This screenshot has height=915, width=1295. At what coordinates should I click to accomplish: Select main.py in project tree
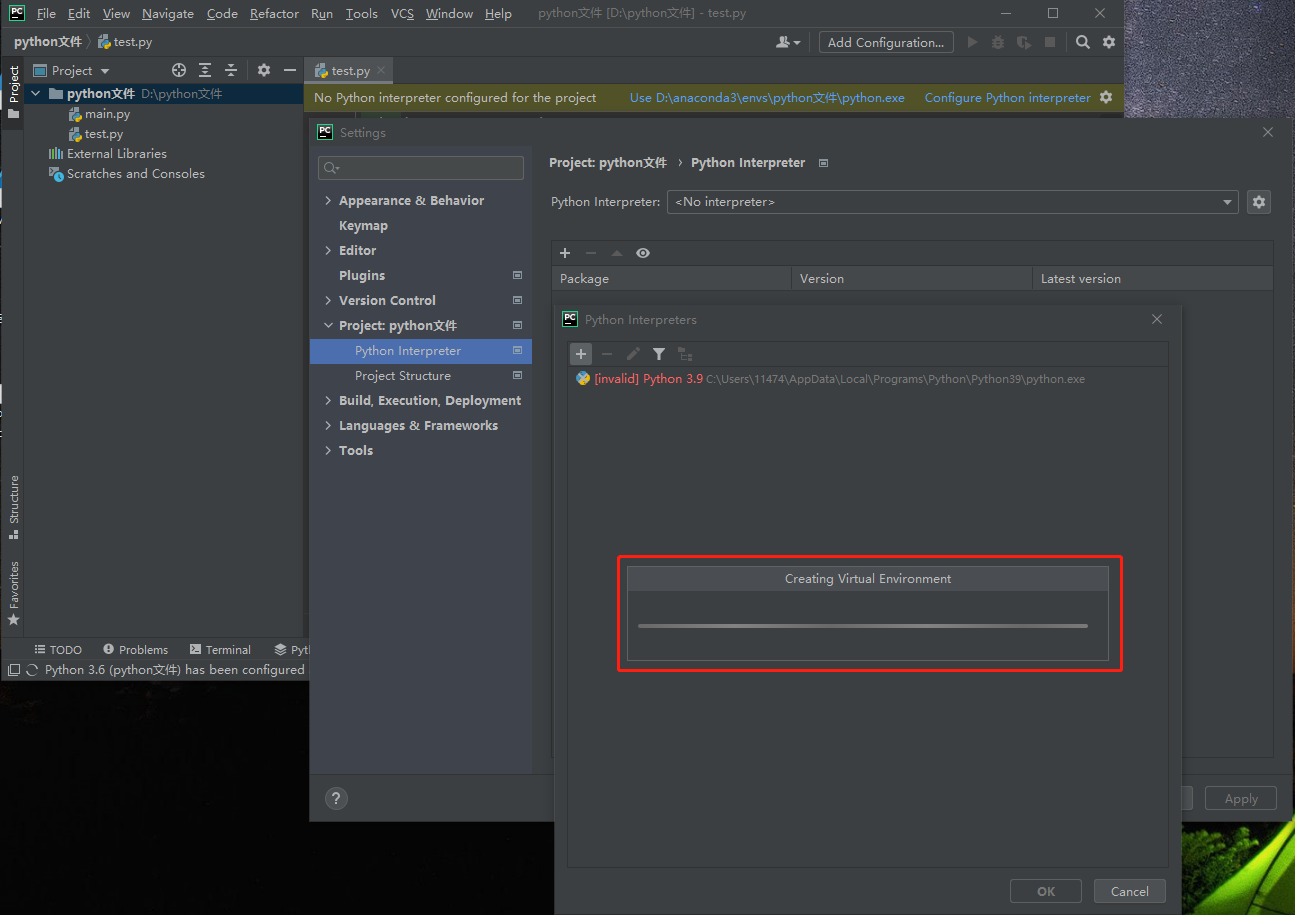[107, 114]
